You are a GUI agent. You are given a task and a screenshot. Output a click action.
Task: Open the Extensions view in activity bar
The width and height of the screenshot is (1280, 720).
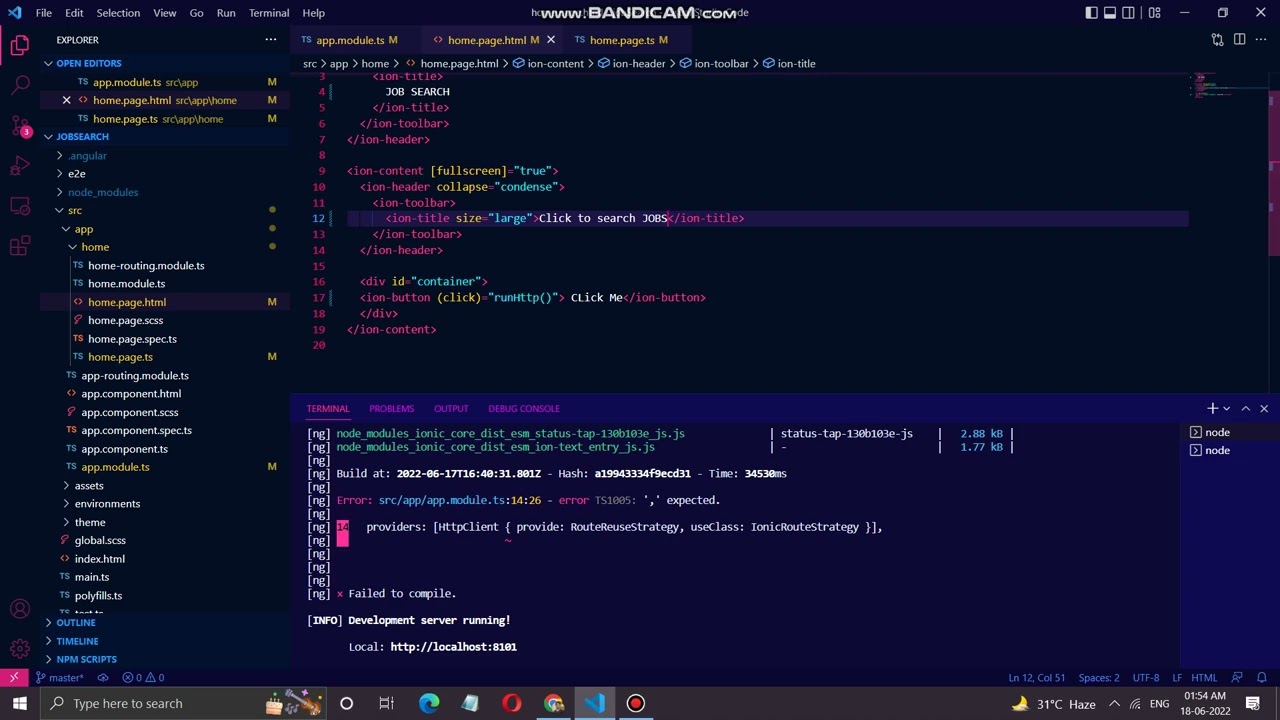tap(20, 246)
